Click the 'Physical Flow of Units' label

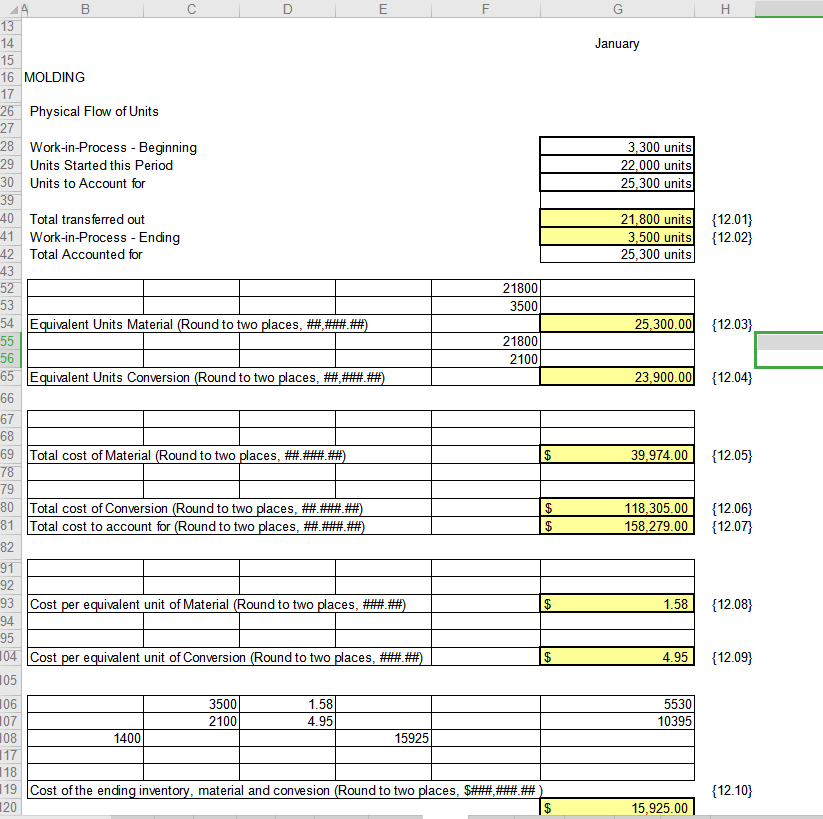pos(94,111)
